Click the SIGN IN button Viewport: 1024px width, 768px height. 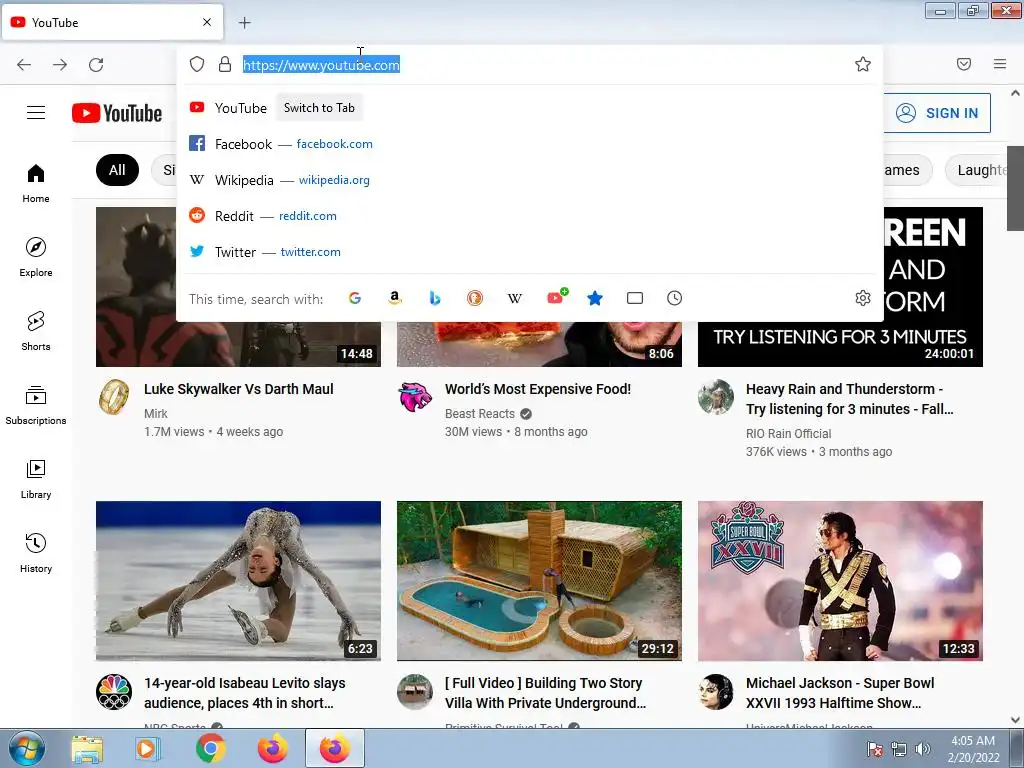coord(937,113)
